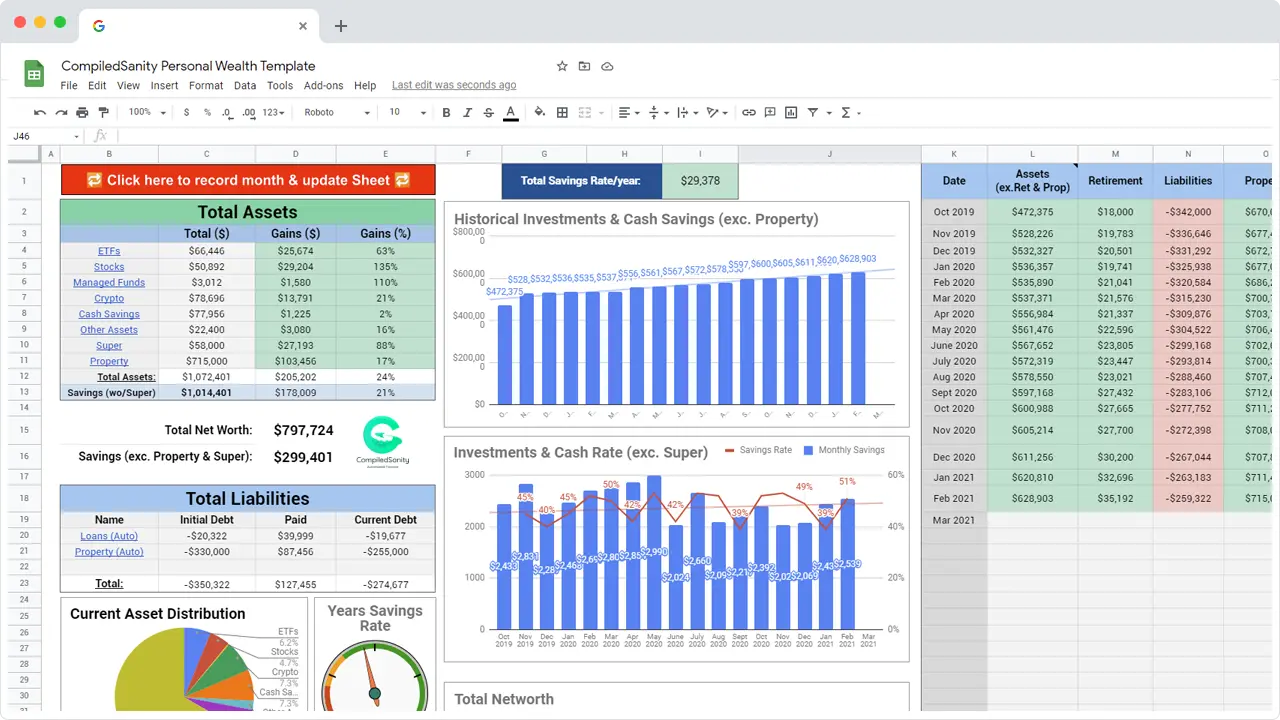Click the Insert chart icon
1280x720 pixels.
pos(791,113)
